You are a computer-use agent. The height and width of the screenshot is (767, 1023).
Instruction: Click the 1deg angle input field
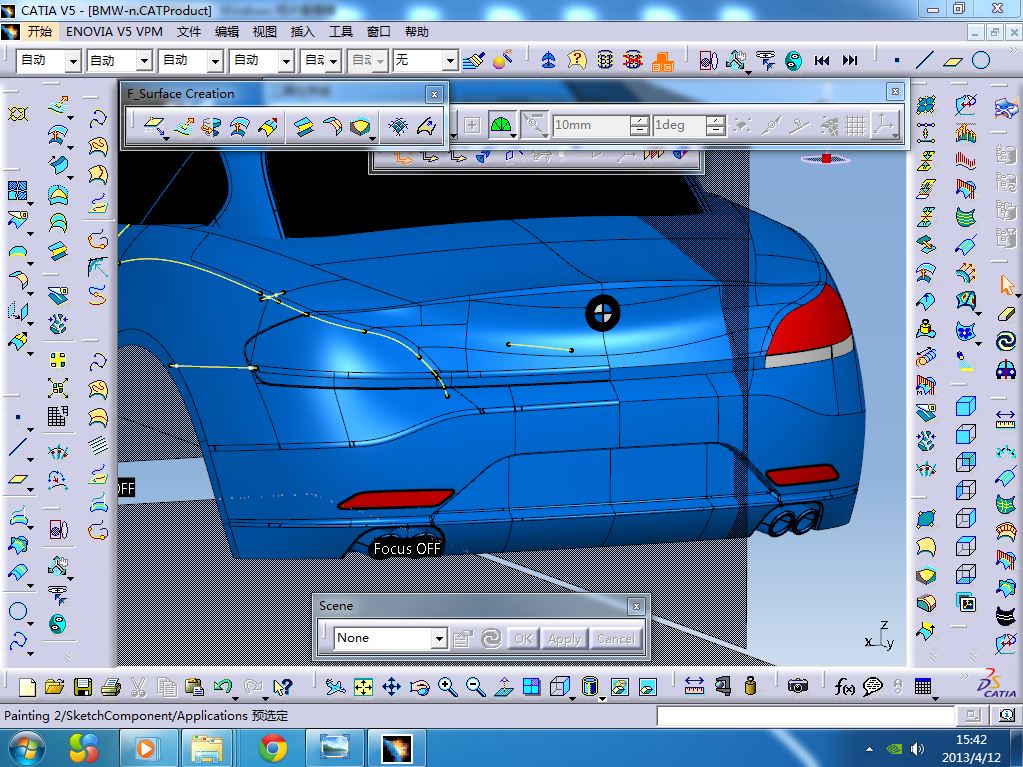tap(680, 125)
